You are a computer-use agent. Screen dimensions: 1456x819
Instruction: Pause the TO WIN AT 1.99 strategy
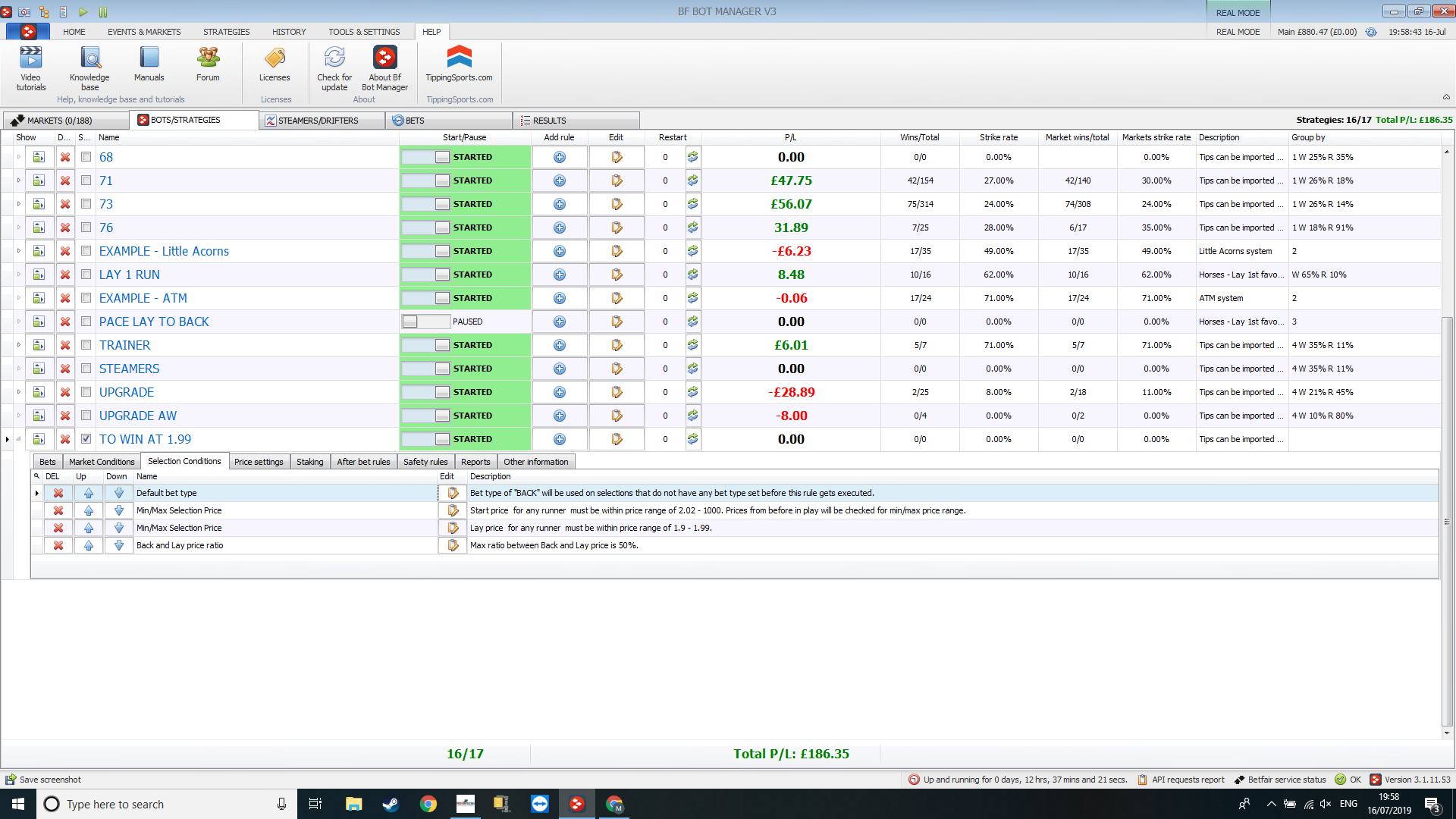tap(426, 439)
